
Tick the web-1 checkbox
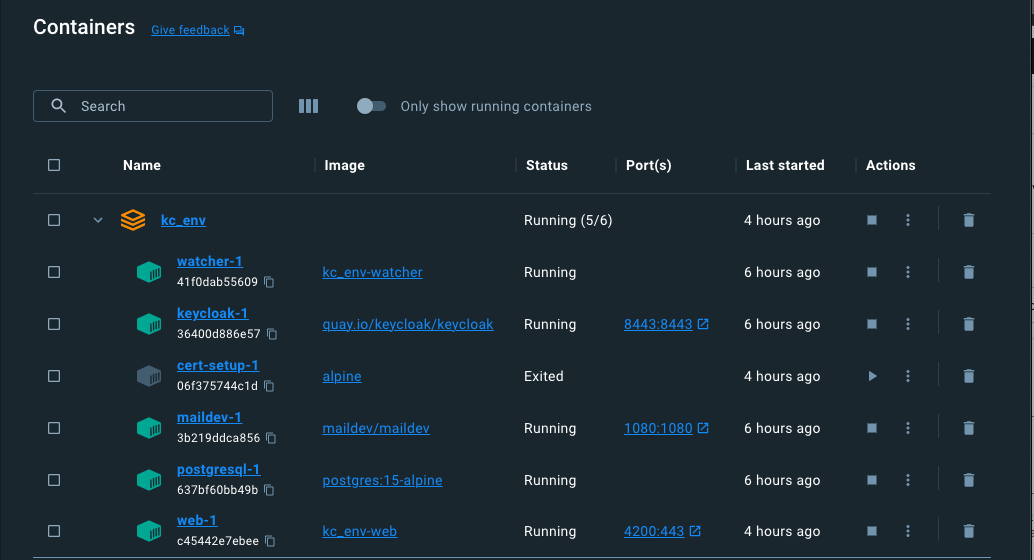[x=54, y=531]
